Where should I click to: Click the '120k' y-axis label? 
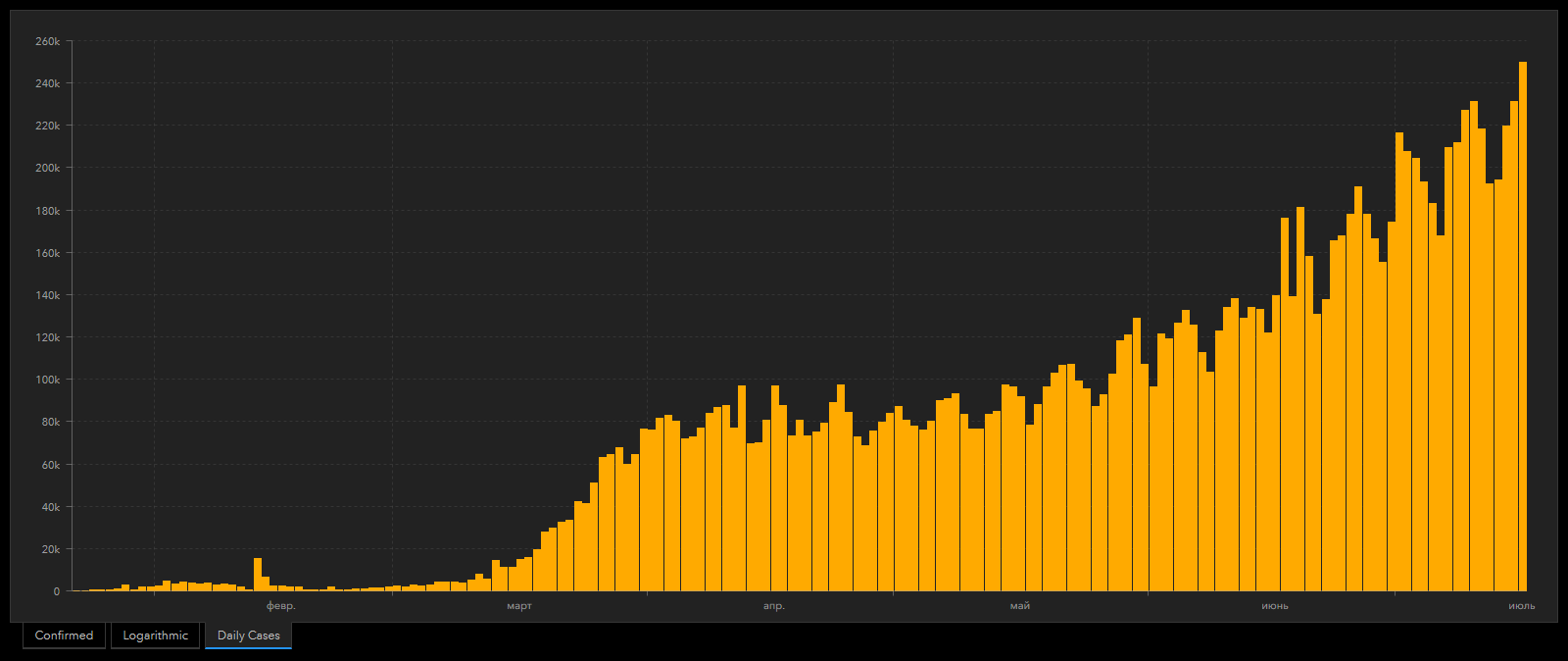48,337
